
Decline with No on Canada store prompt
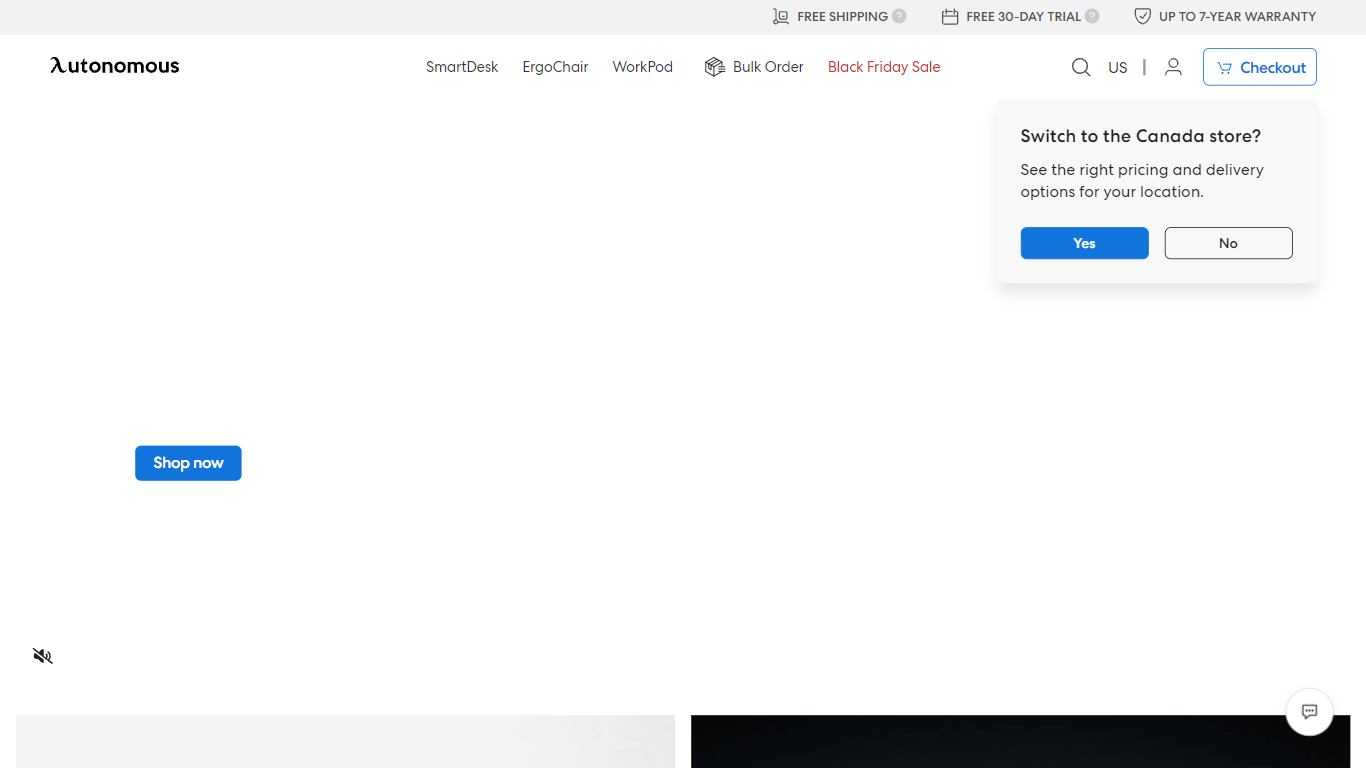click(1228, 243)
